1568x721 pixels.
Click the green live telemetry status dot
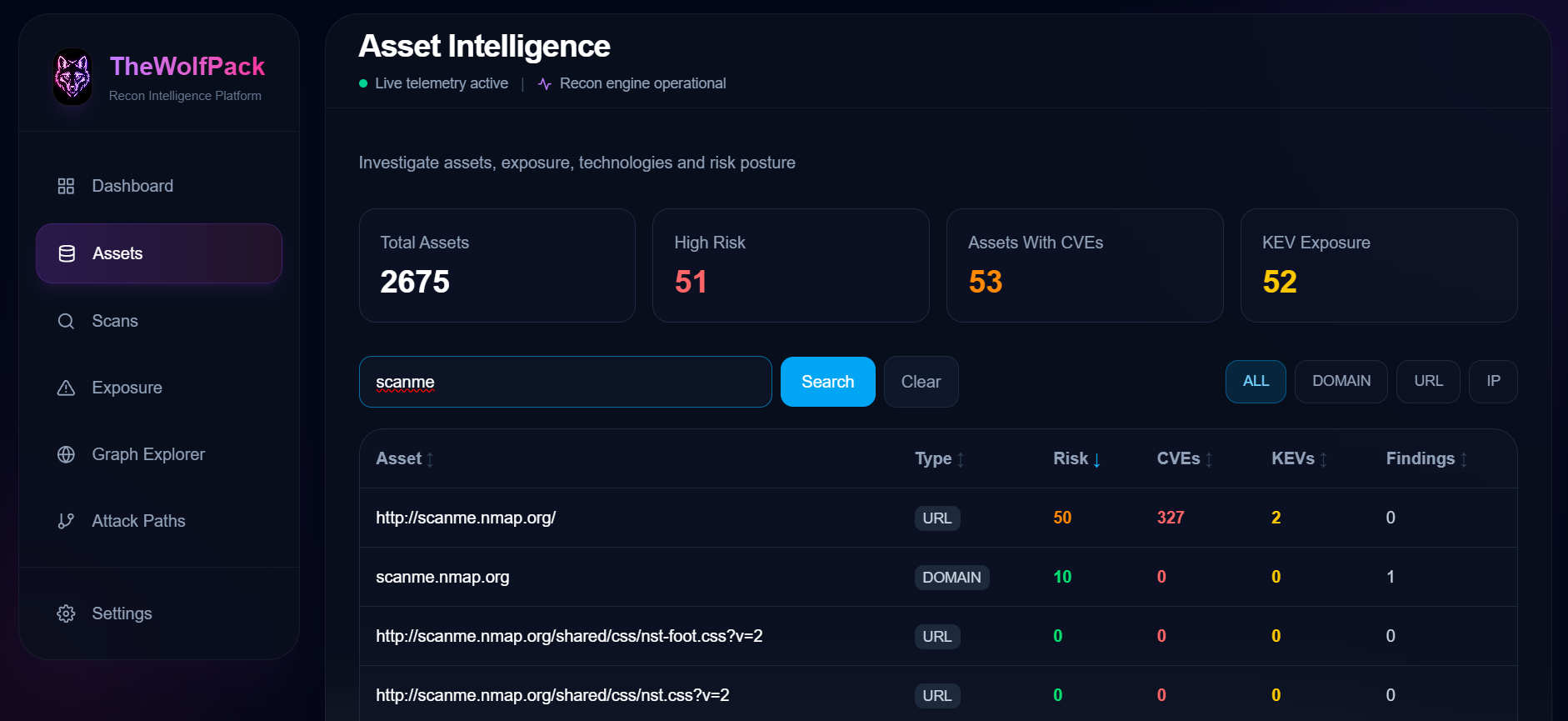pos(363,83)
